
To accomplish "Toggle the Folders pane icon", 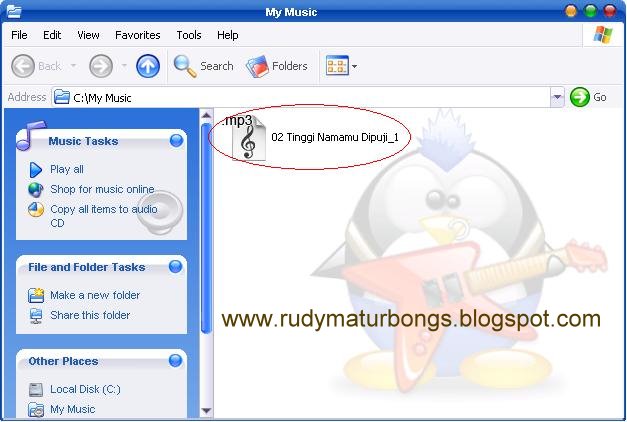I will click(x=257, y=66).
